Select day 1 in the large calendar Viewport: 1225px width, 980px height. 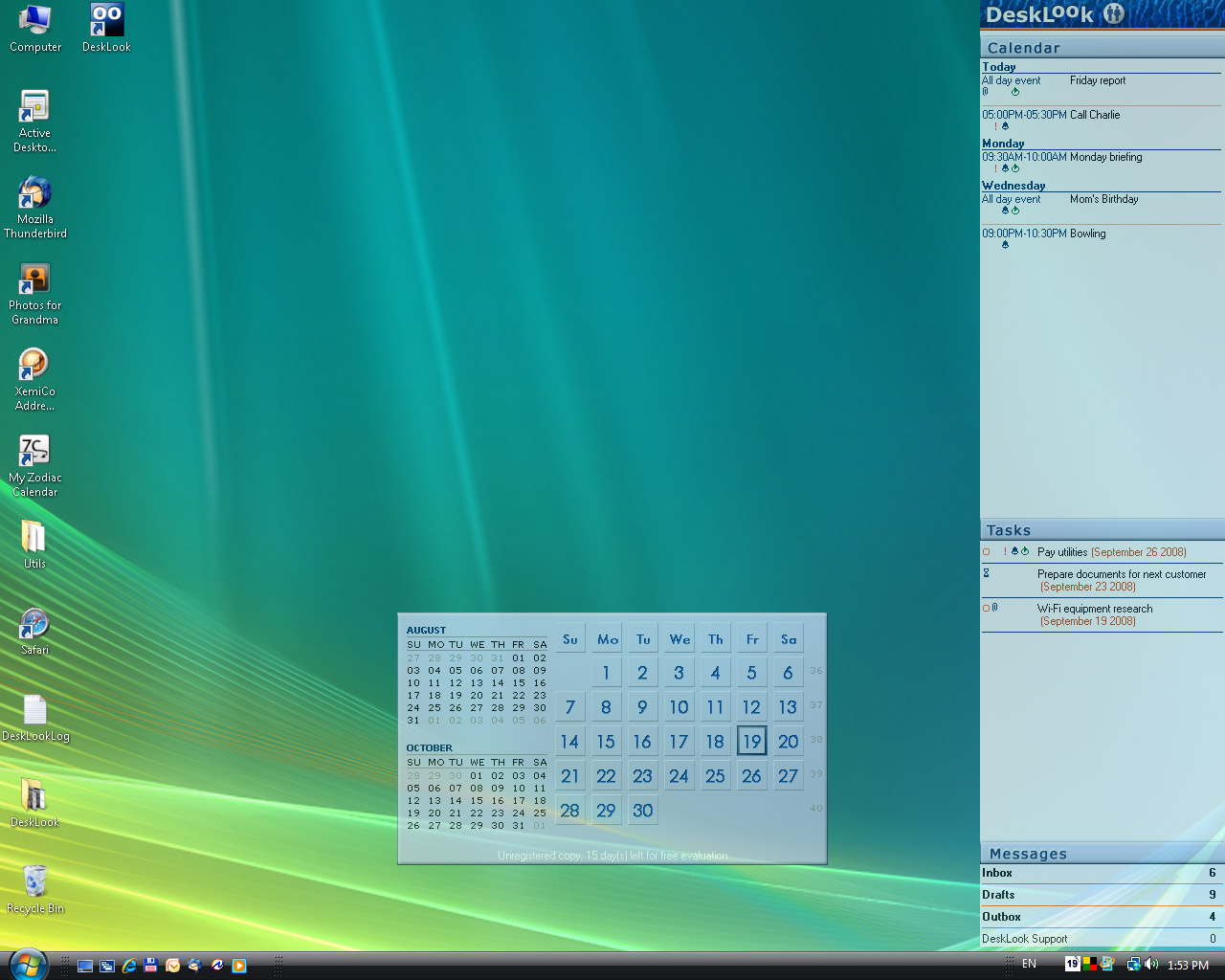606,672
